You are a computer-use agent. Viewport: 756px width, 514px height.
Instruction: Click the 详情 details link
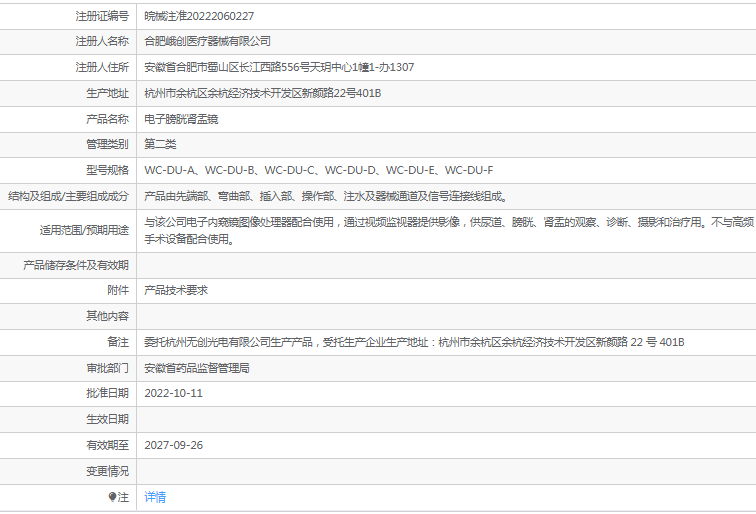pyautogui.click(x=155, y=497)
